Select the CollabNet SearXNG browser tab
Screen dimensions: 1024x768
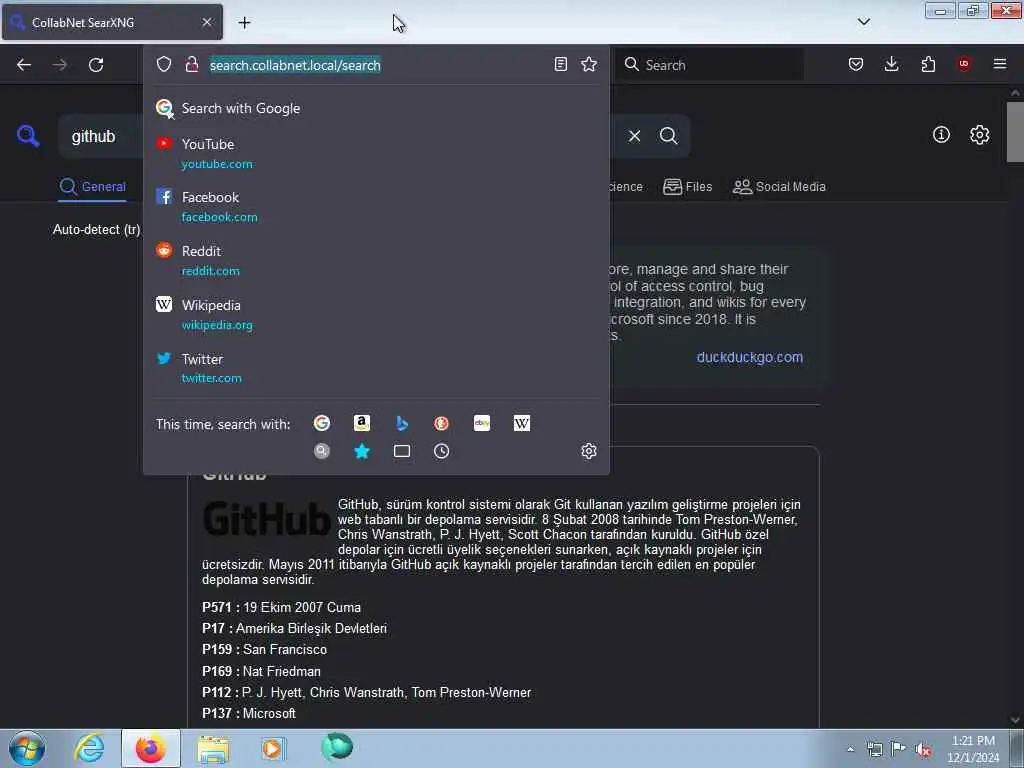pyautogui.click(x=112, y=22)
